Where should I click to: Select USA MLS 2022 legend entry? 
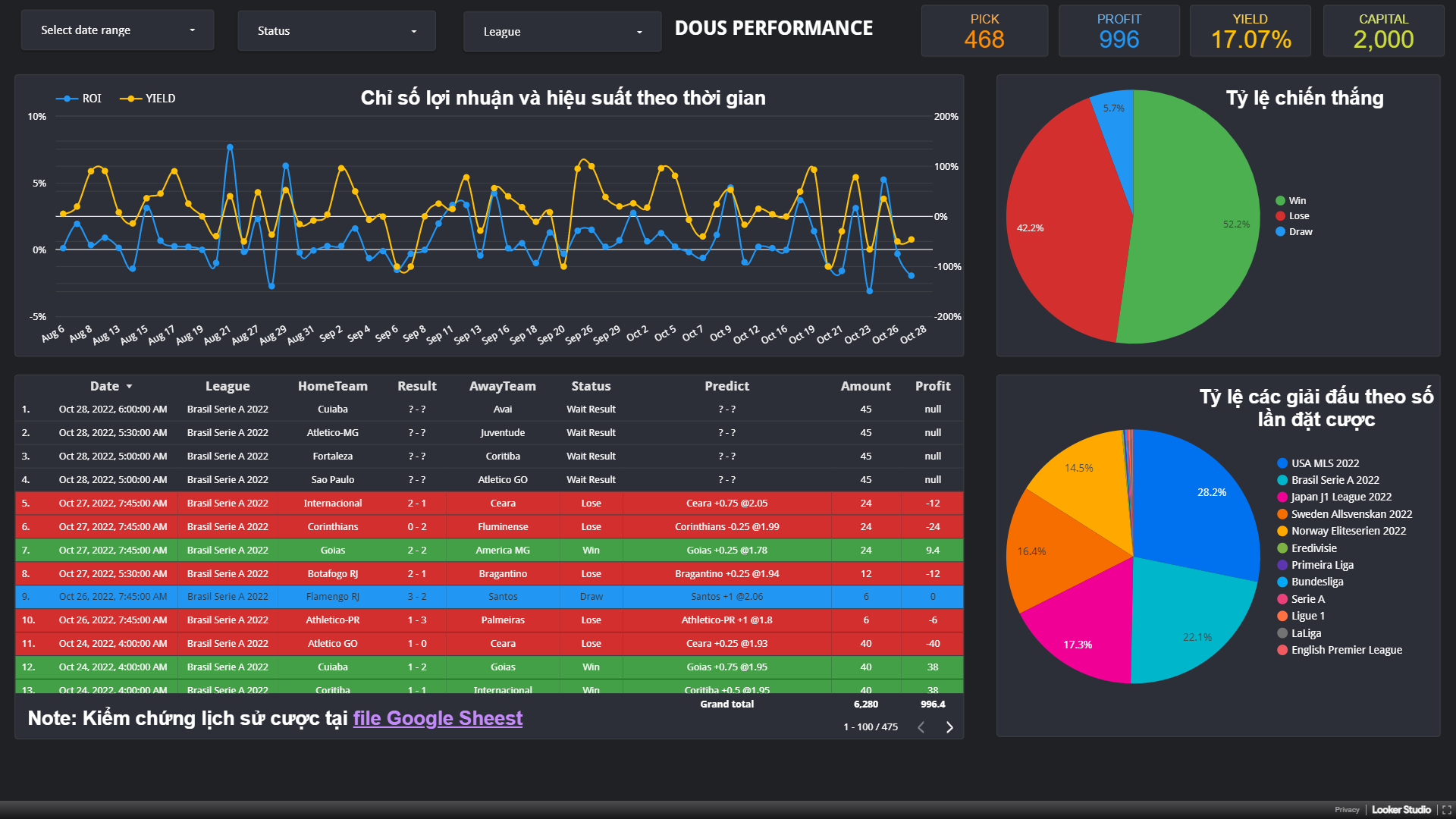[1325, 463]
